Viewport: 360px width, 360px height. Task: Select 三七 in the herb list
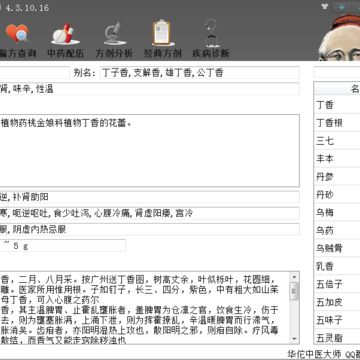(337, 141)
